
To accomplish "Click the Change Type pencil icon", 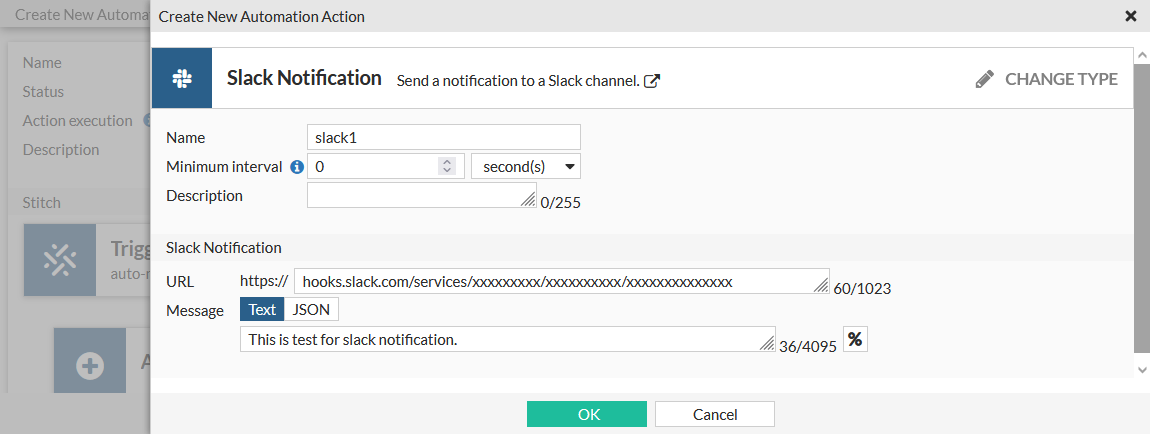I will pos(985,79).
